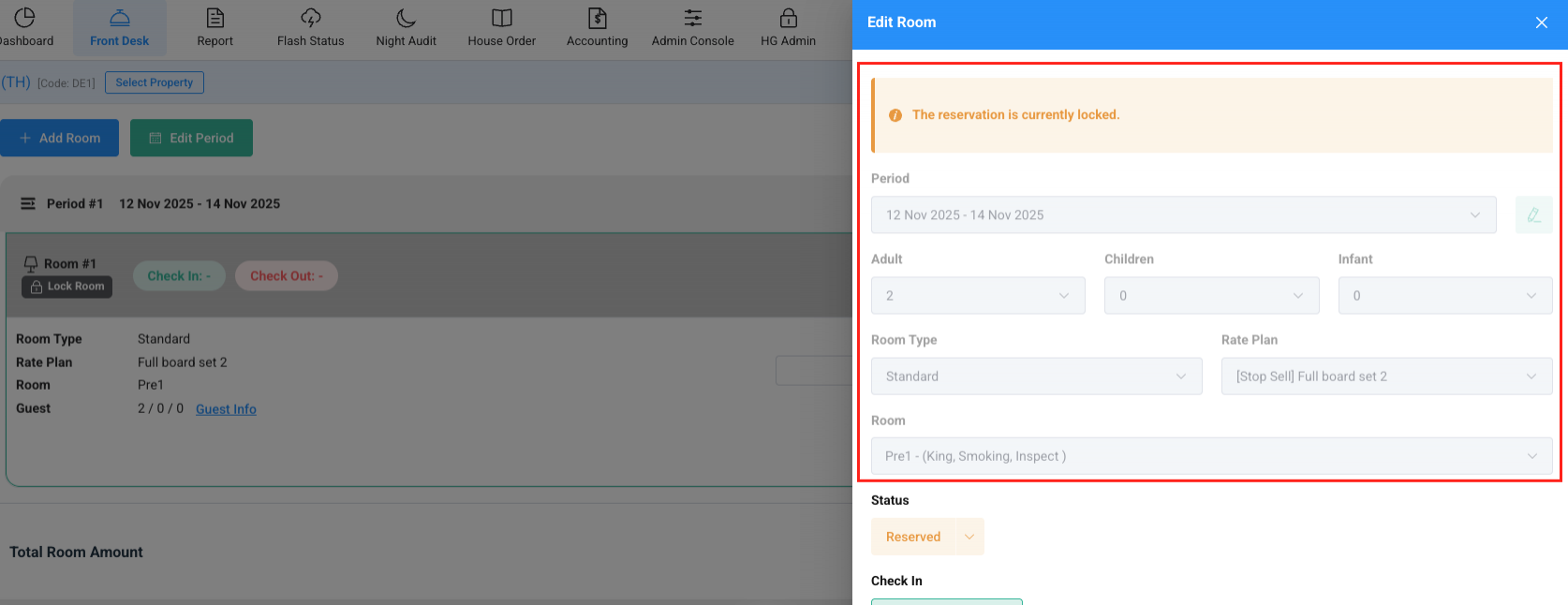
Task: Close the Edit Room panel
Action: tap(1541, 22)
